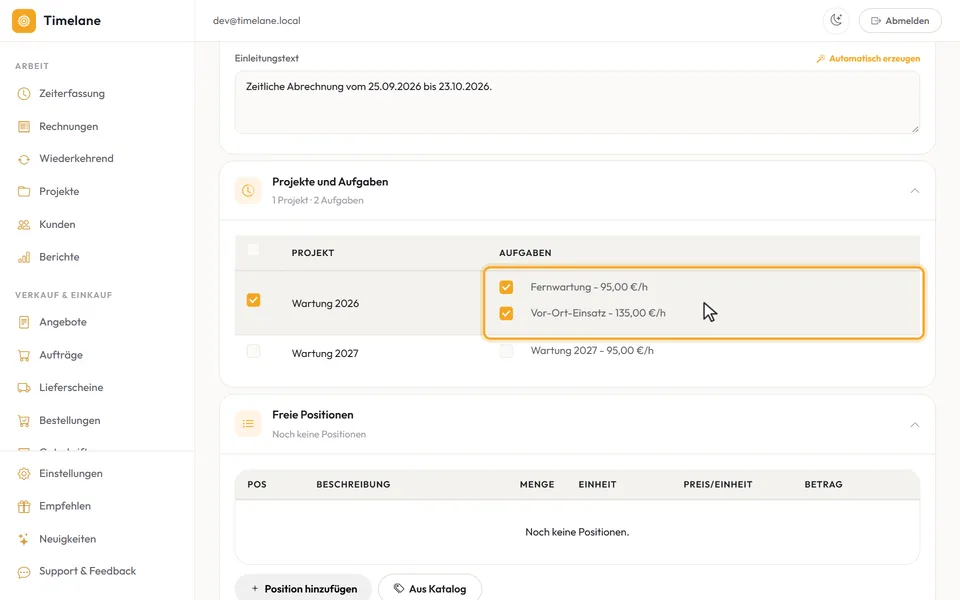Image resolution: width=960 pixels, height=600 pixels.
Task: Collapse the Projekte und Aufgaben section
Action: pos(915,191)
